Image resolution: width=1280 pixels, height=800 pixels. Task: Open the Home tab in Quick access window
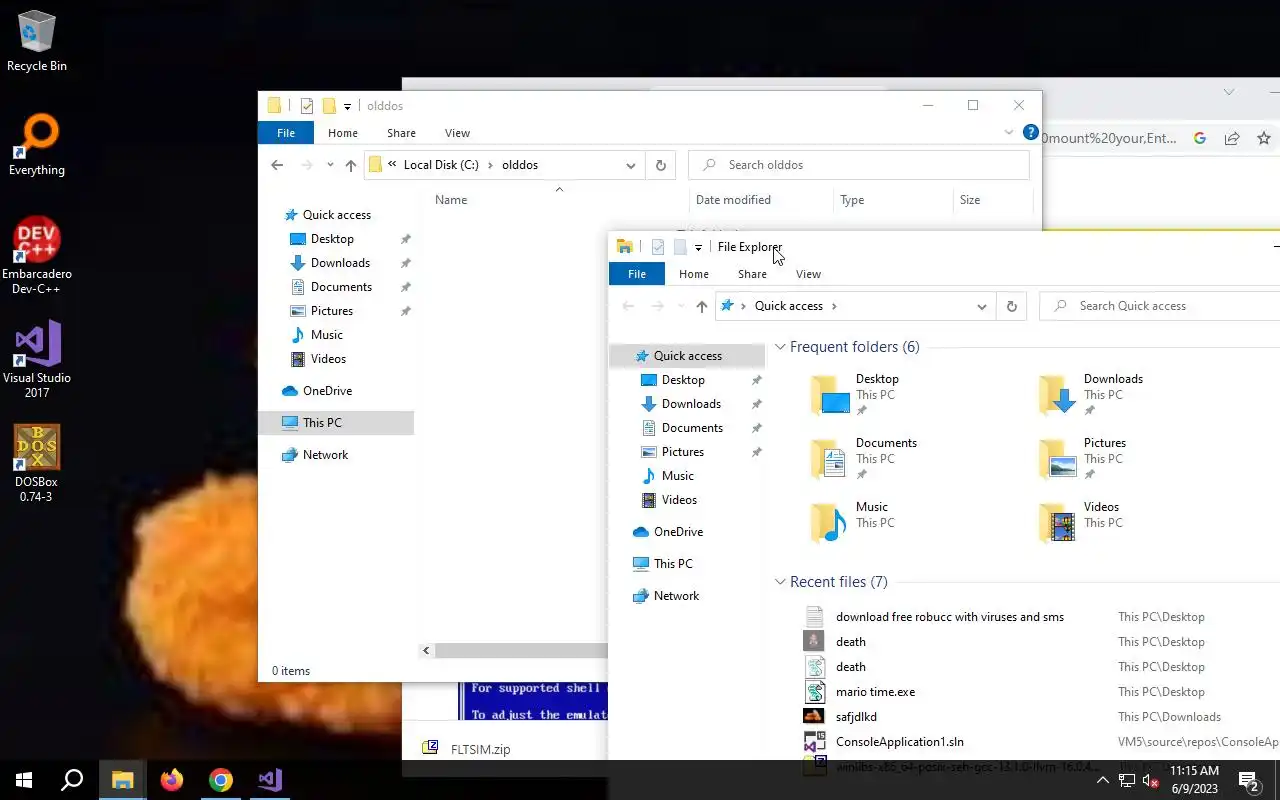tap(694, 274)
